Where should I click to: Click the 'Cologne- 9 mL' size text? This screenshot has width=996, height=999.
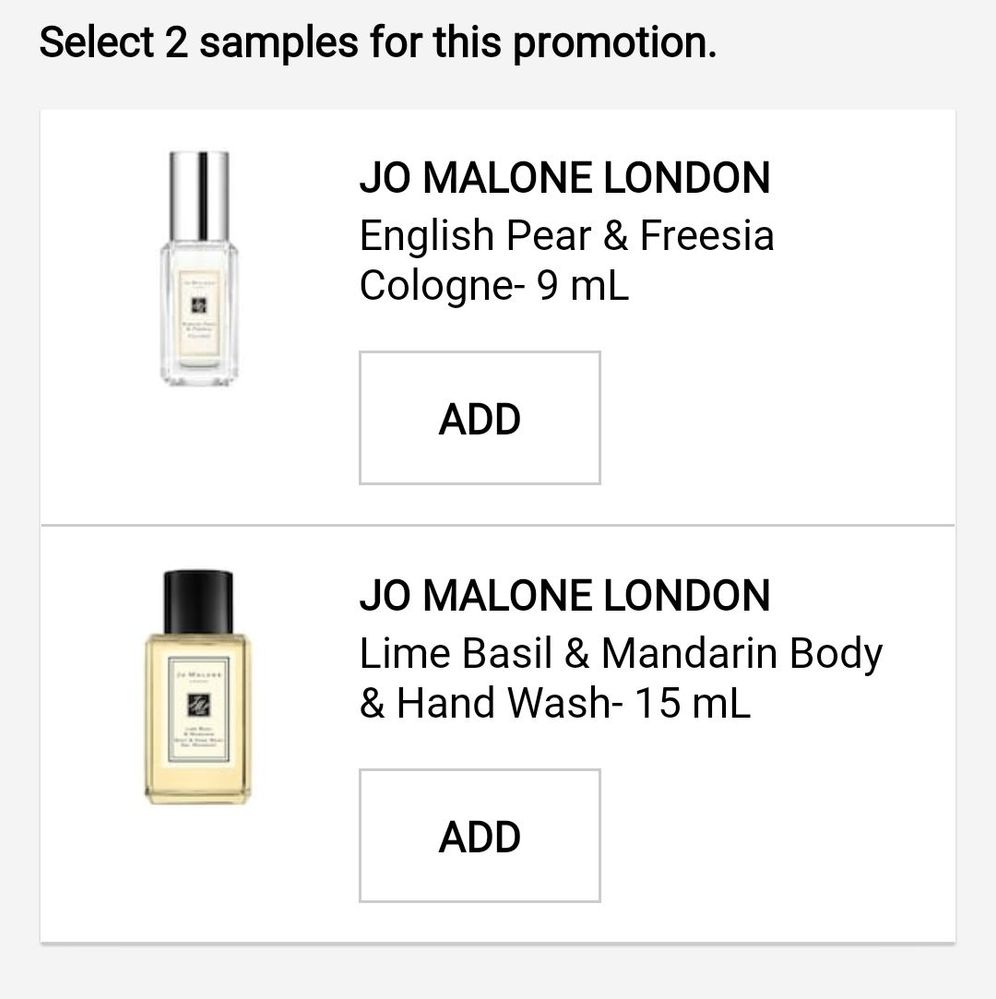[494, 286]
